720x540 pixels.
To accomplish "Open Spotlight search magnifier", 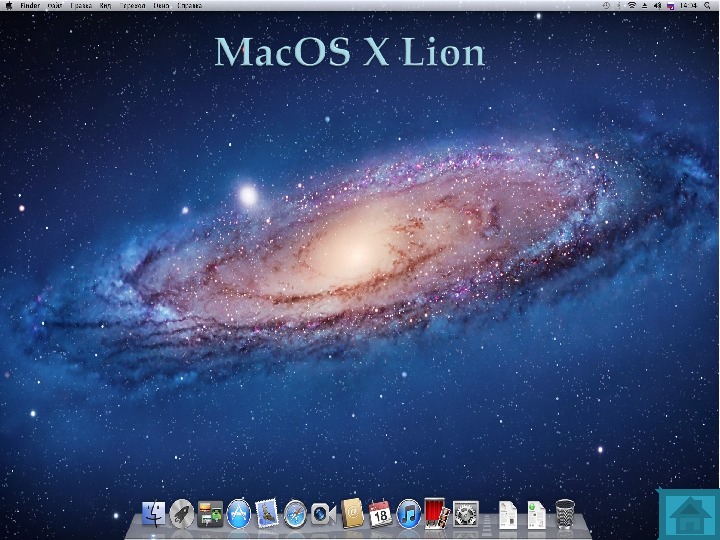I will pos(707,6).
